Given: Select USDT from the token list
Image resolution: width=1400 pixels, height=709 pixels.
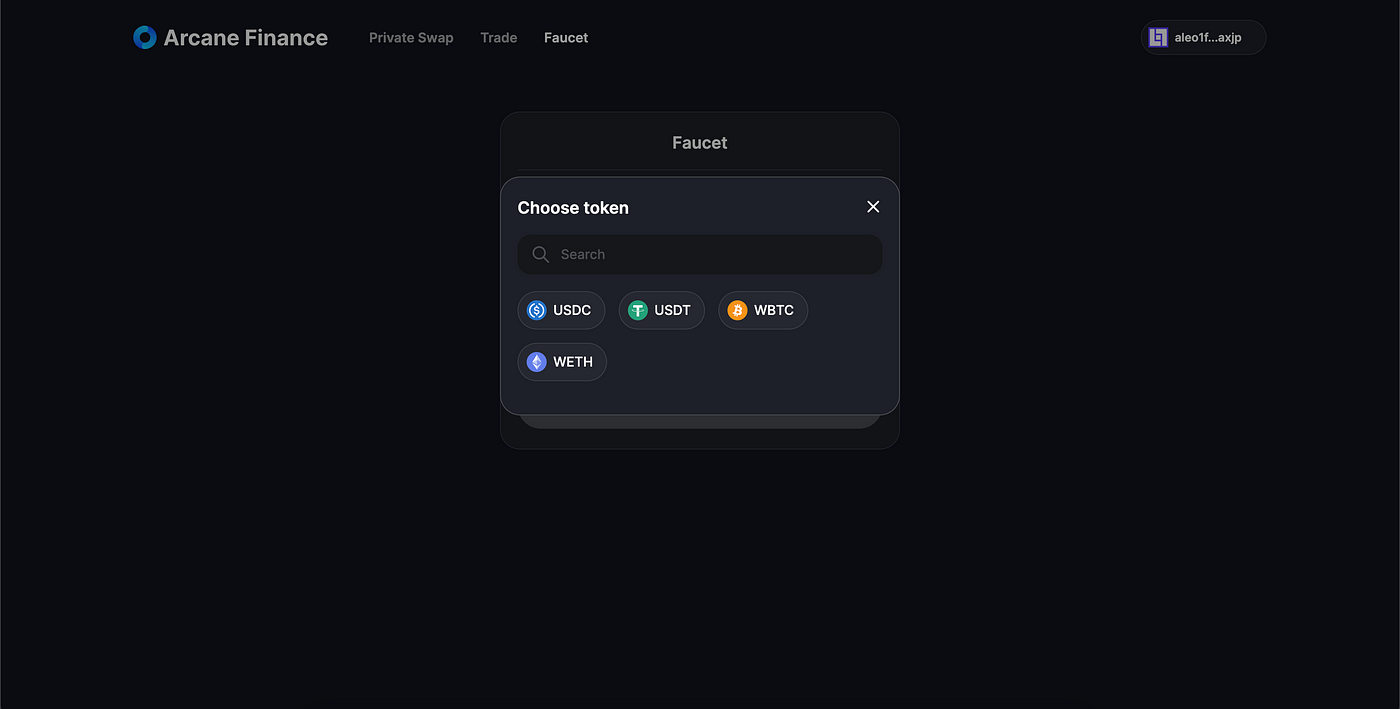Looking at the screenshot, I should click(661, 310).
